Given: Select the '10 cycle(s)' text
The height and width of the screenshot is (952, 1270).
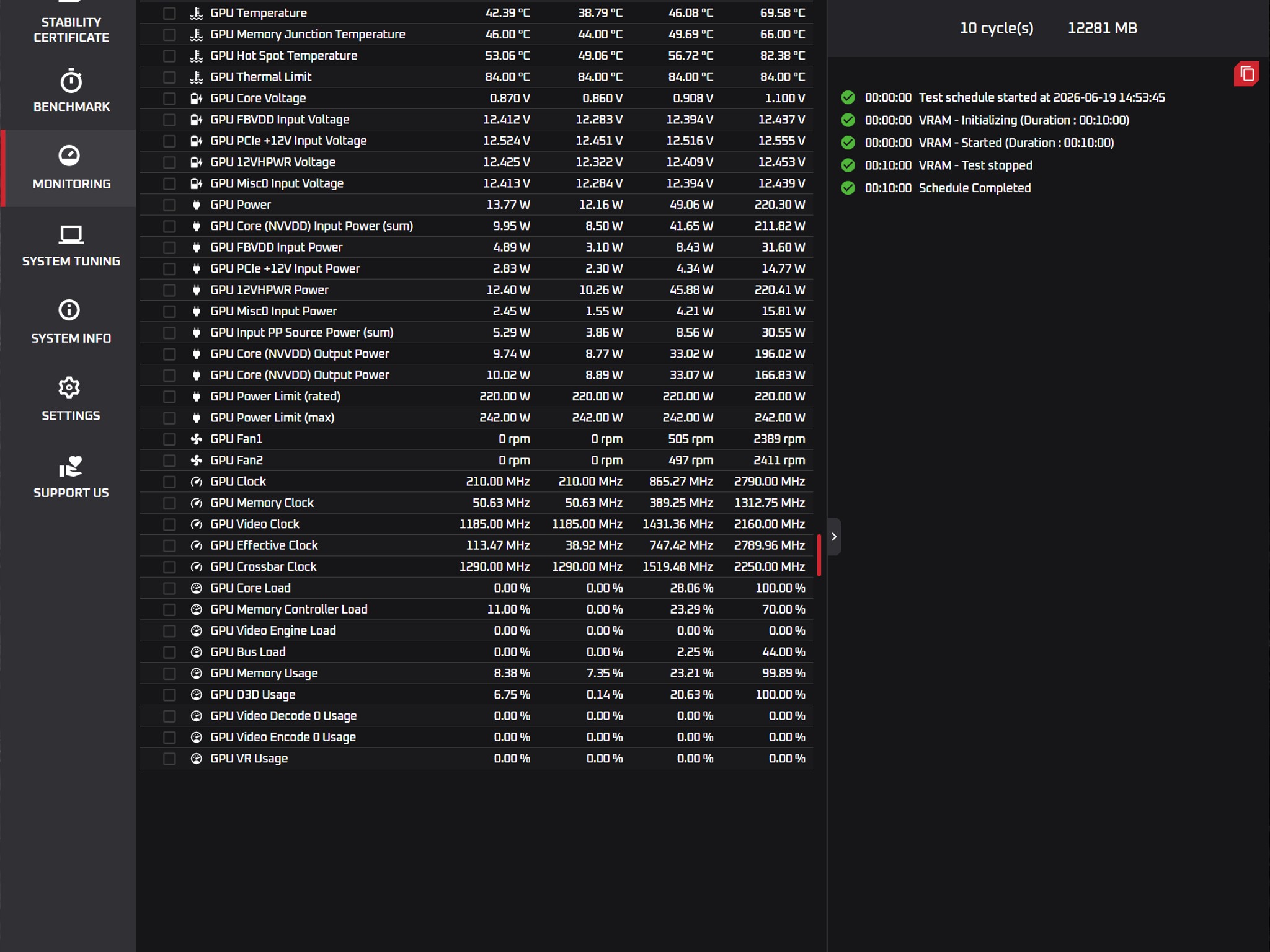Looking at the screenshot, I should point(997,28).
